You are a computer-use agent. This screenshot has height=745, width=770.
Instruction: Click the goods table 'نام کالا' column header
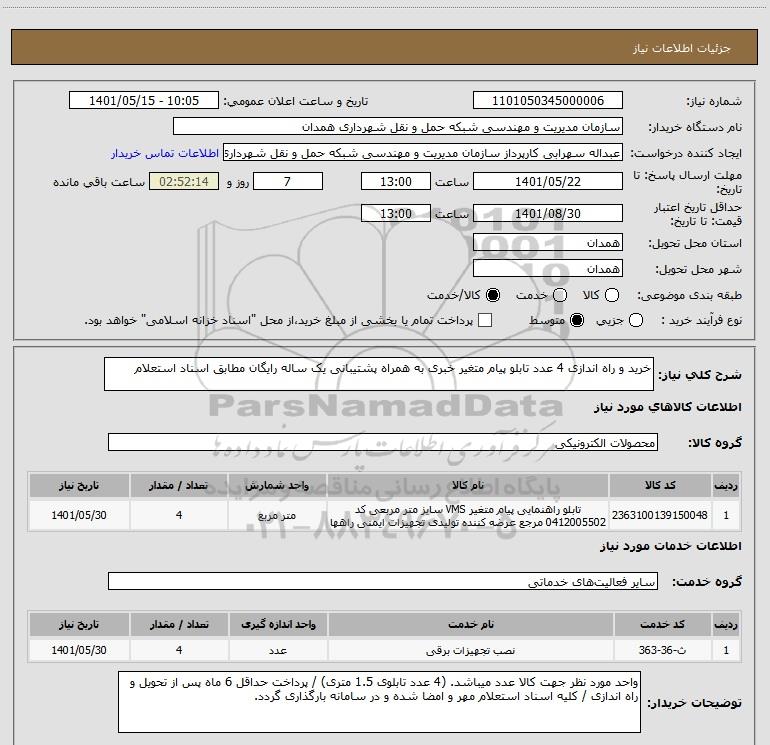468,486
